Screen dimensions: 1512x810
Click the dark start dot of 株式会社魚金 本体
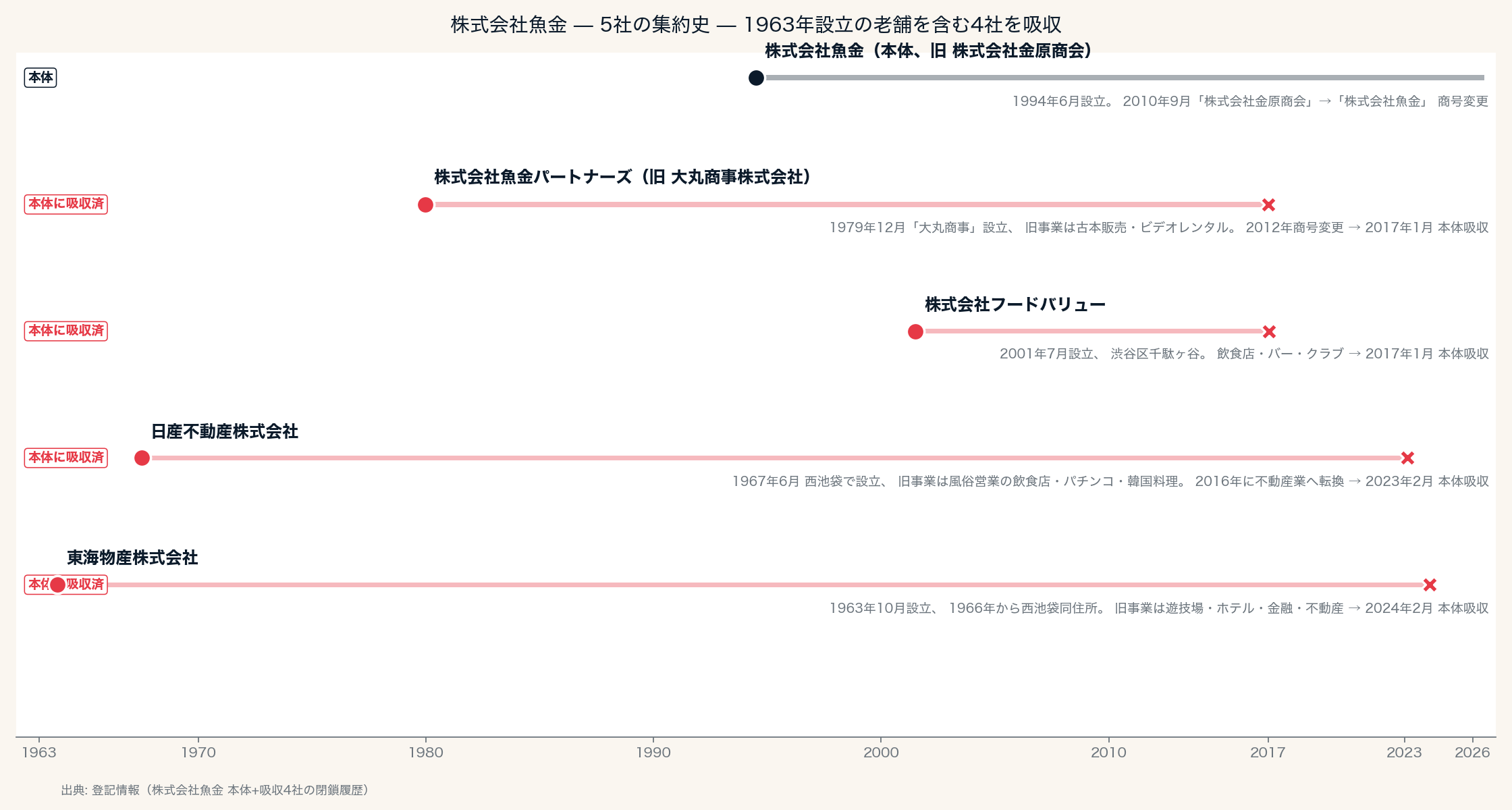pos(756,78)
